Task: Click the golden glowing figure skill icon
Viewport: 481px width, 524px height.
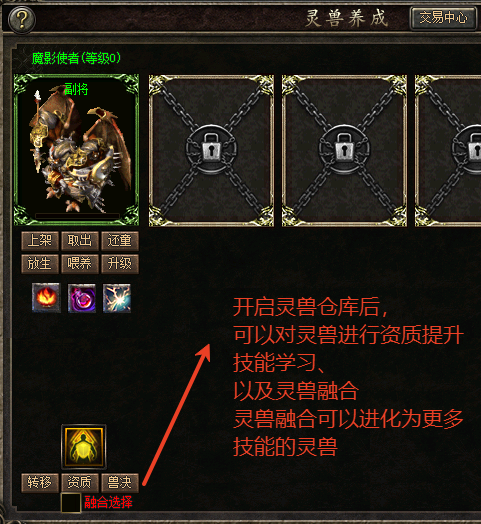Action: tap(84, 447)
